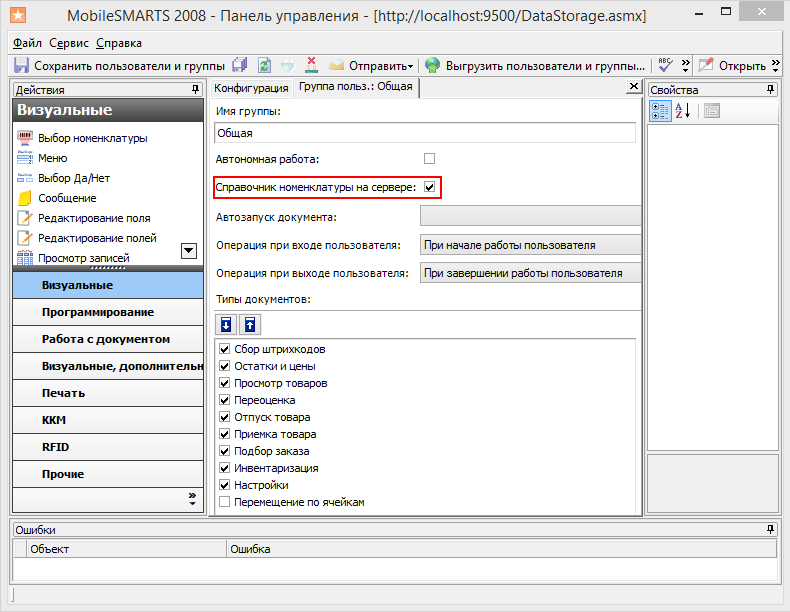Move document type up arrow button

point(250,324)
